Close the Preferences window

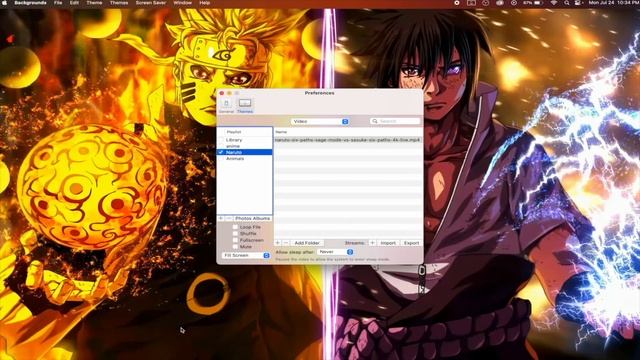click(222, 93)
